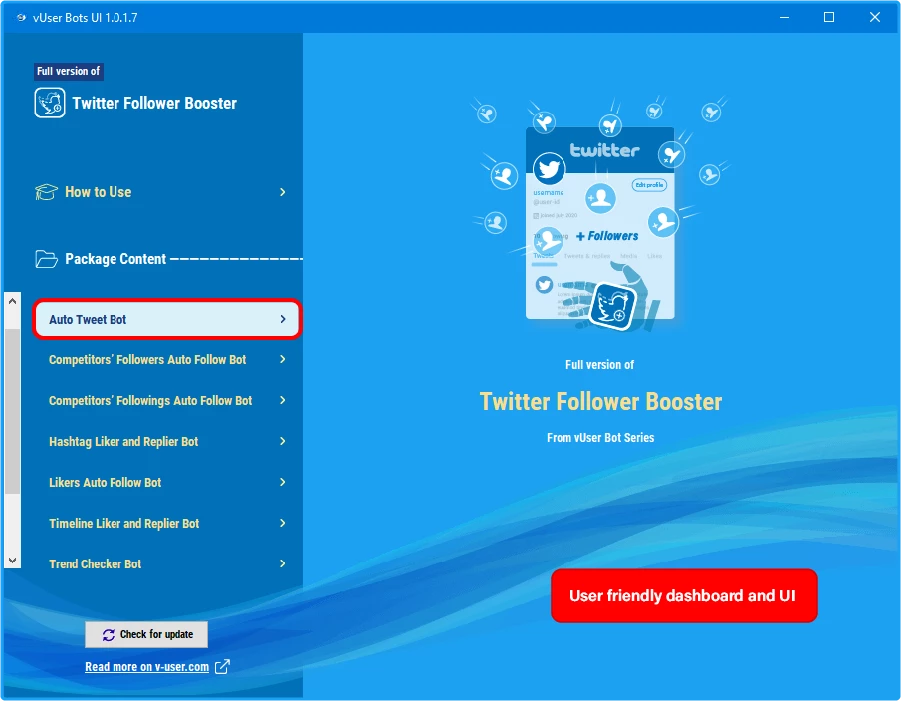The width and height of the screenshot is (901, 701).
Task: Click the graduation cap How to Use icon
Action: coord(47,192)
